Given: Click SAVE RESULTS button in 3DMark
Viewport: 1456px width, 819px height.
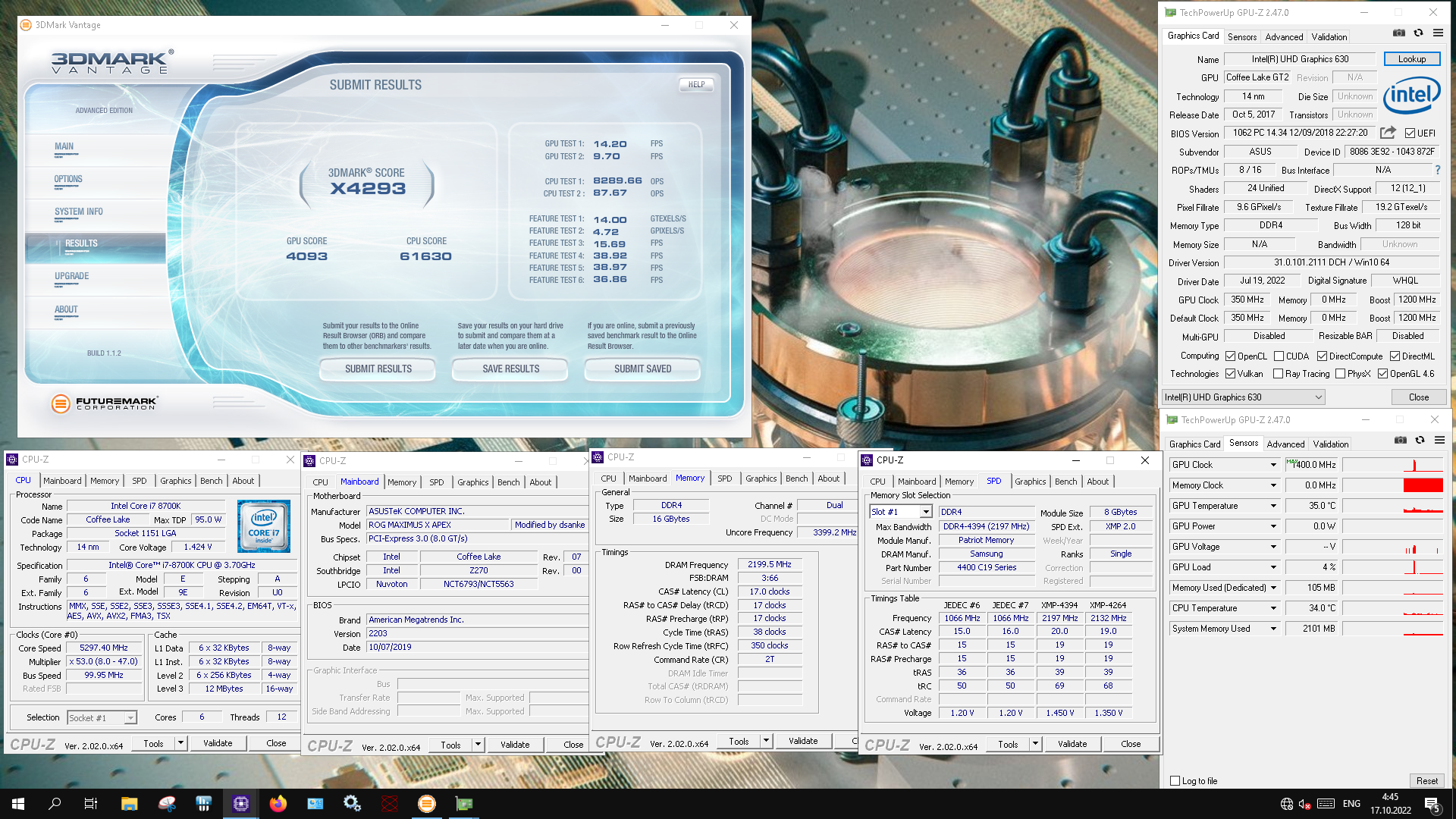Looking at the screenshot, I should coord(510,369).
